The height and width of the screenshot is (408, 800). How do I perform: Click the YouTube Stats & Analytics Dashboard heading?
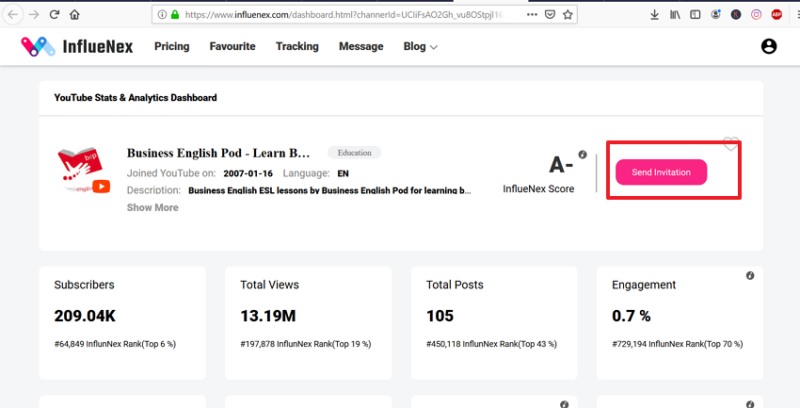135,97
